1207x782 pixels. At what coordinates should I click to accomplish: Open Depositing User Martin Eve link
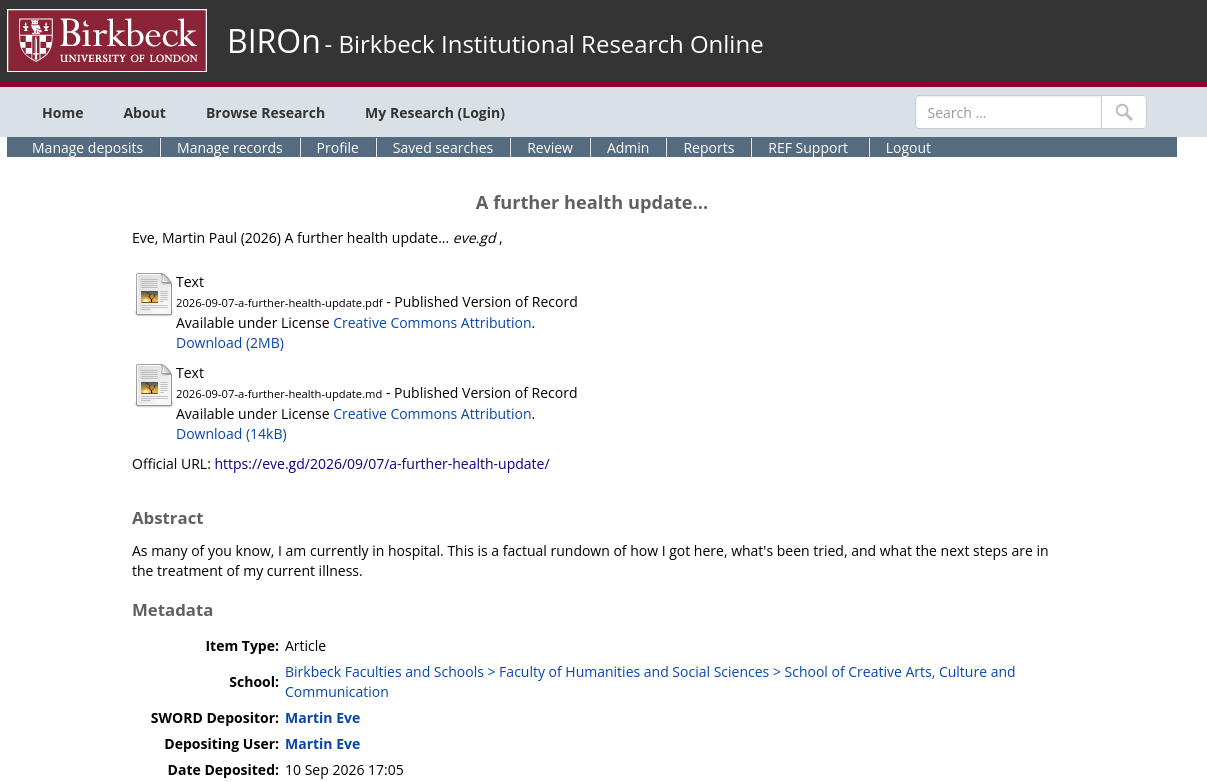[322, 744]
